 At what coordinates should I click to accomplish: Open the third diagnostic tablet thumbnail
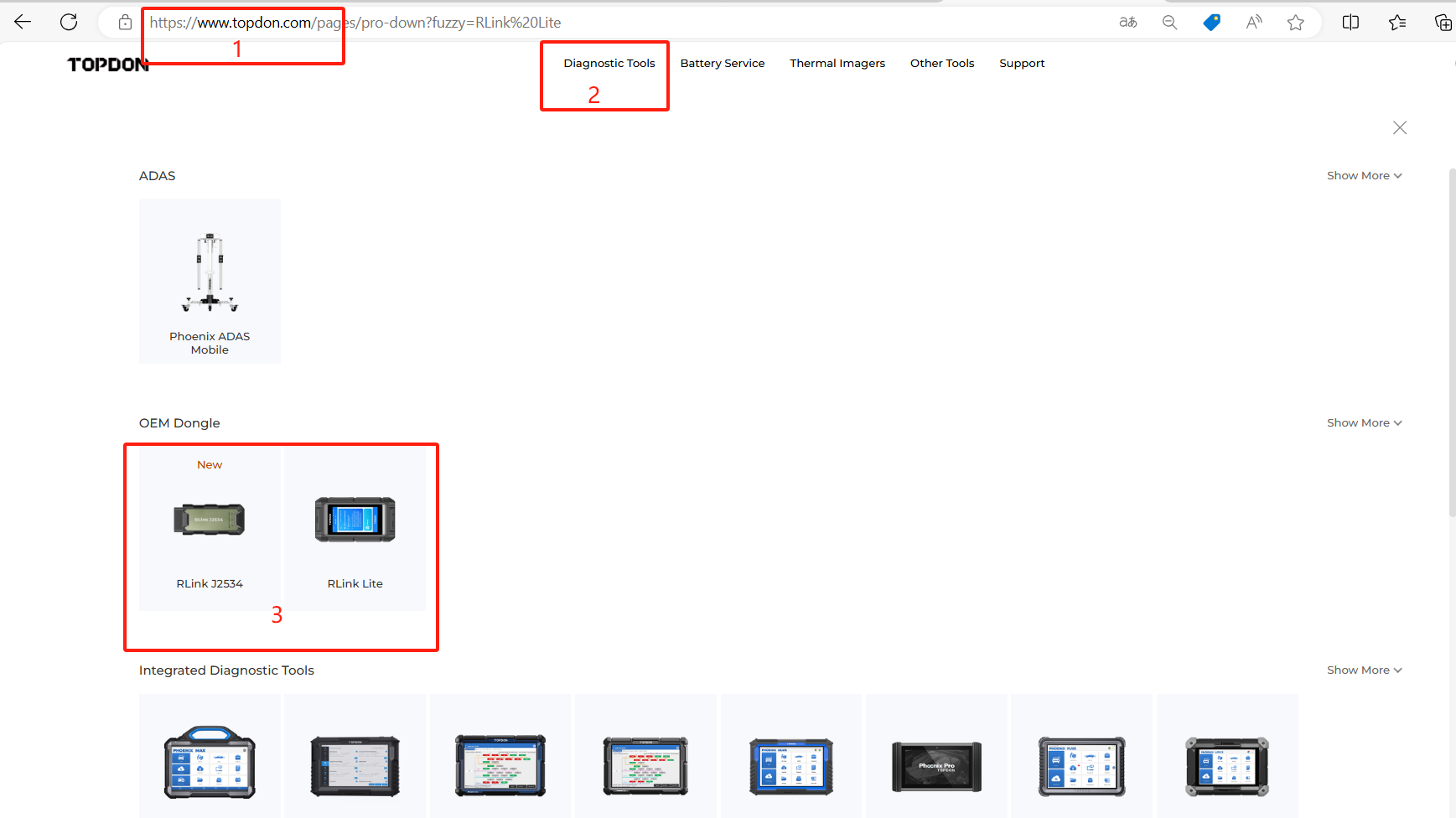pyautogui.click(x=500, y=765)
